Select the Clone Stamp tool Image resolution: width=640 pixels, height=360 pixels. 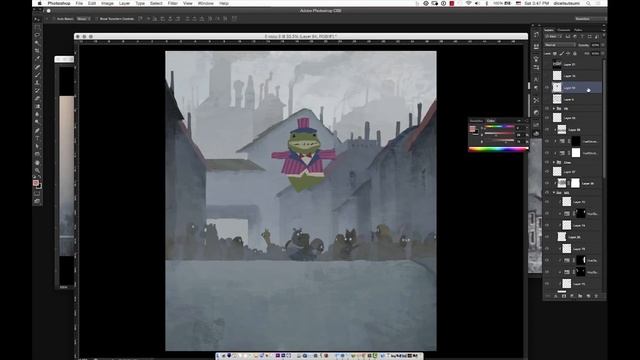point(37,82)
